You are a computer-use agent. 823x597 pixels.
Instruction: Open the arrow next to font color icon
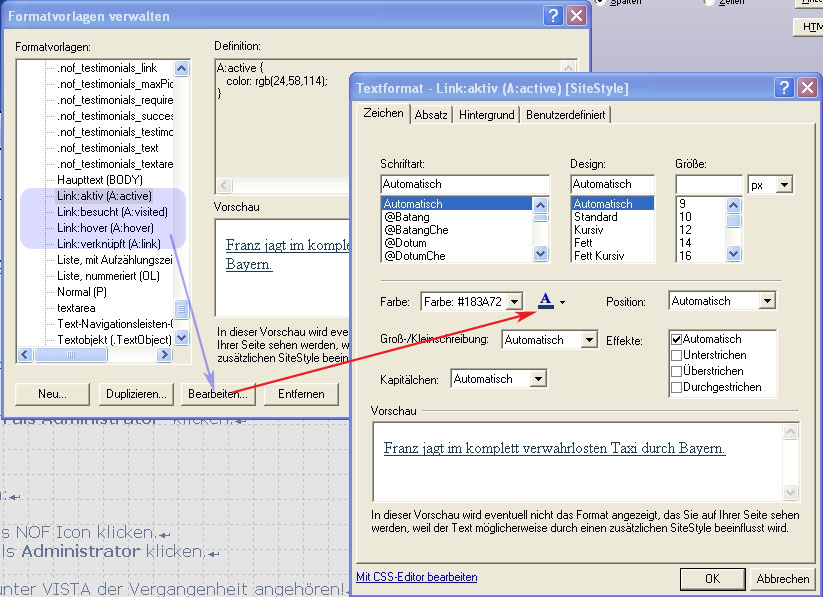pos(563,302)
